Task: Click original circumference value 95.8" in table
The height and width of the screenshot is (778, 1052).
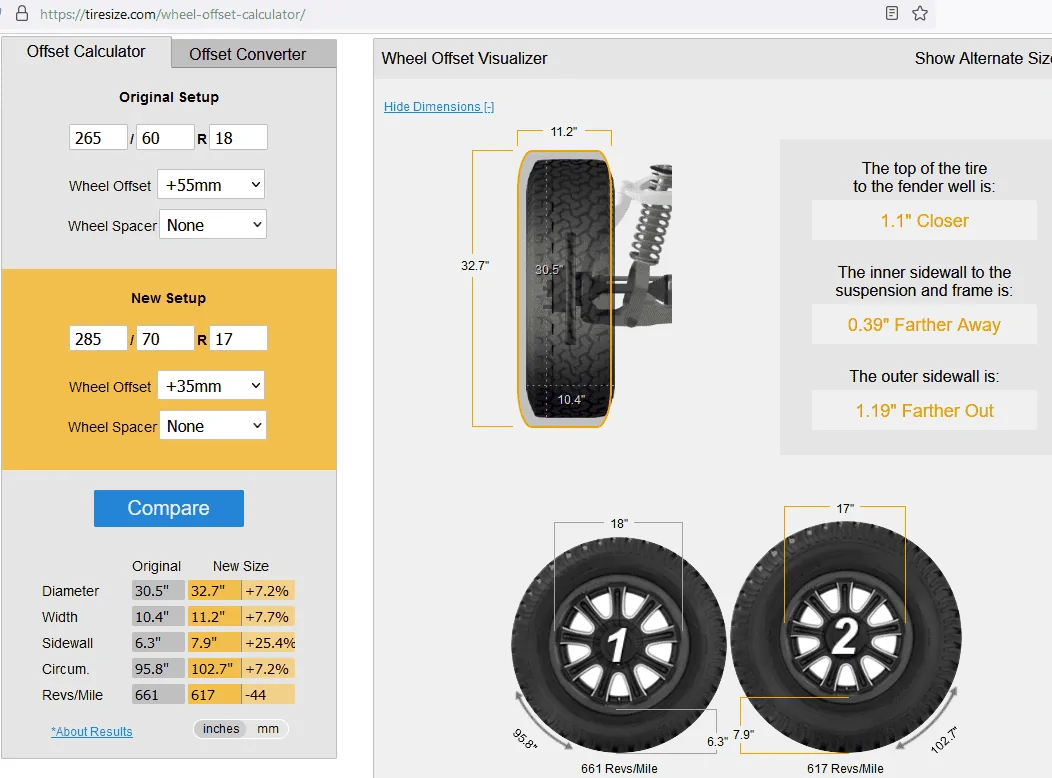Action: coord(158,669)
